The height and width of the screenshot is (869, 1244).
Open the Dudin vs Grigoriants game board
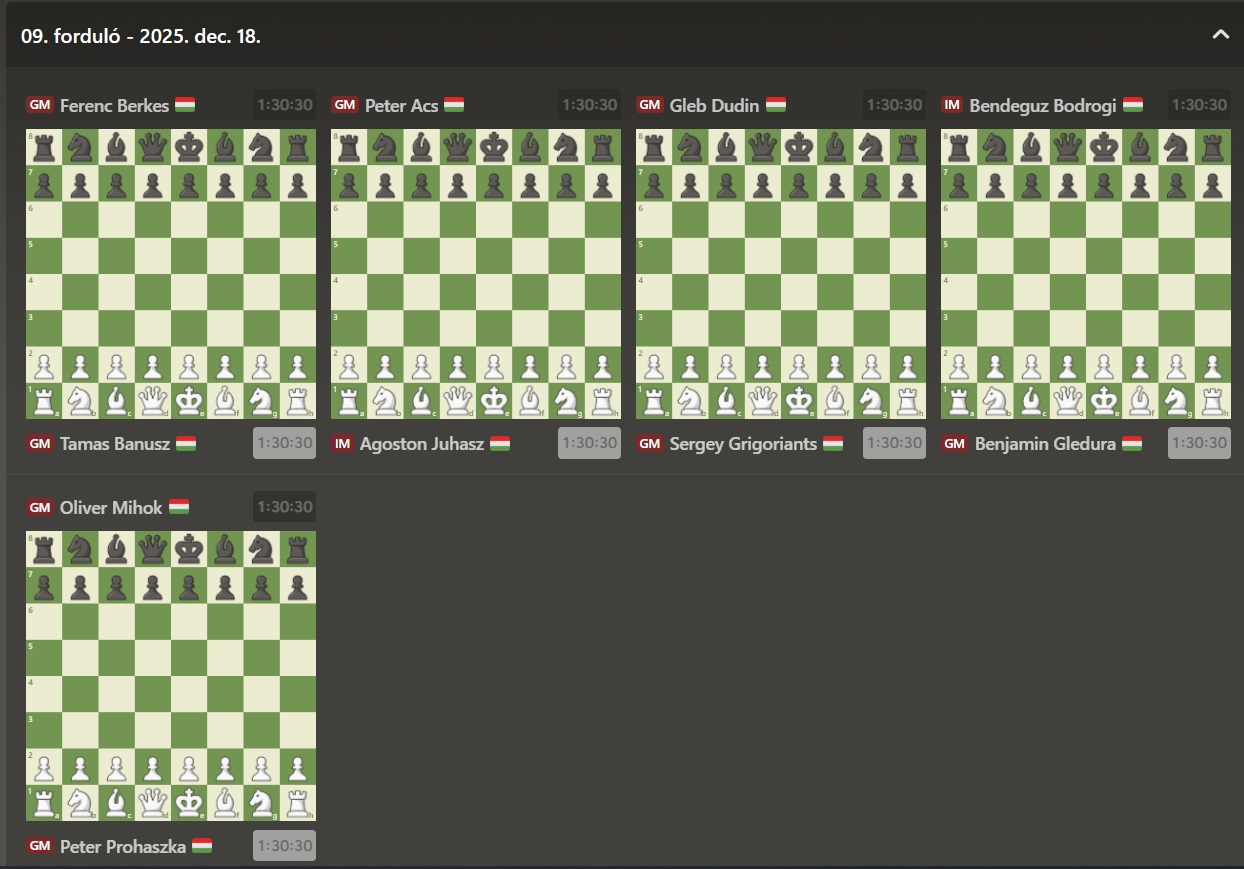(781, 274)
